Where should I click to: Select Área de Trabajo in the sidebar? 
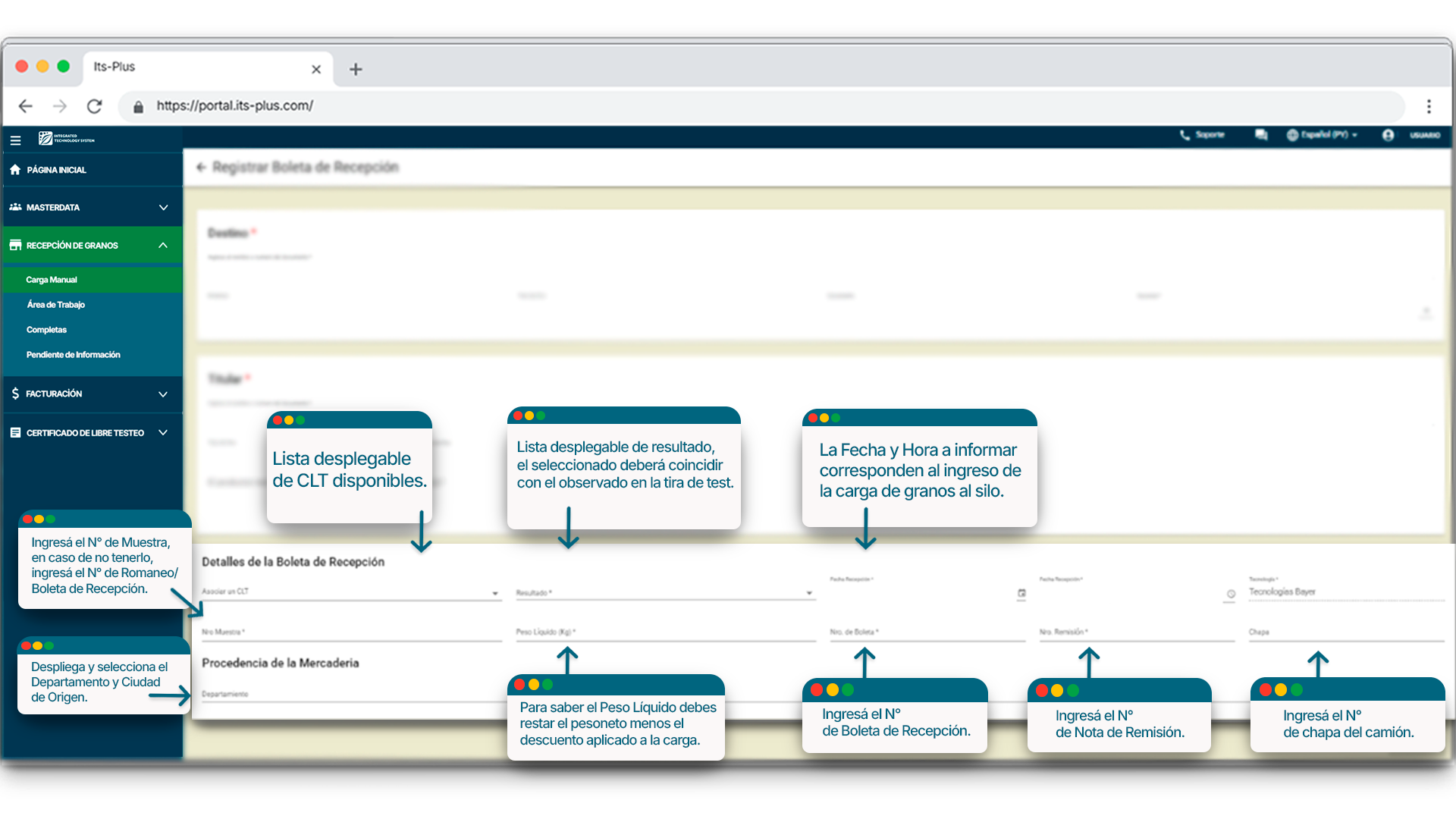click(55, 305)
